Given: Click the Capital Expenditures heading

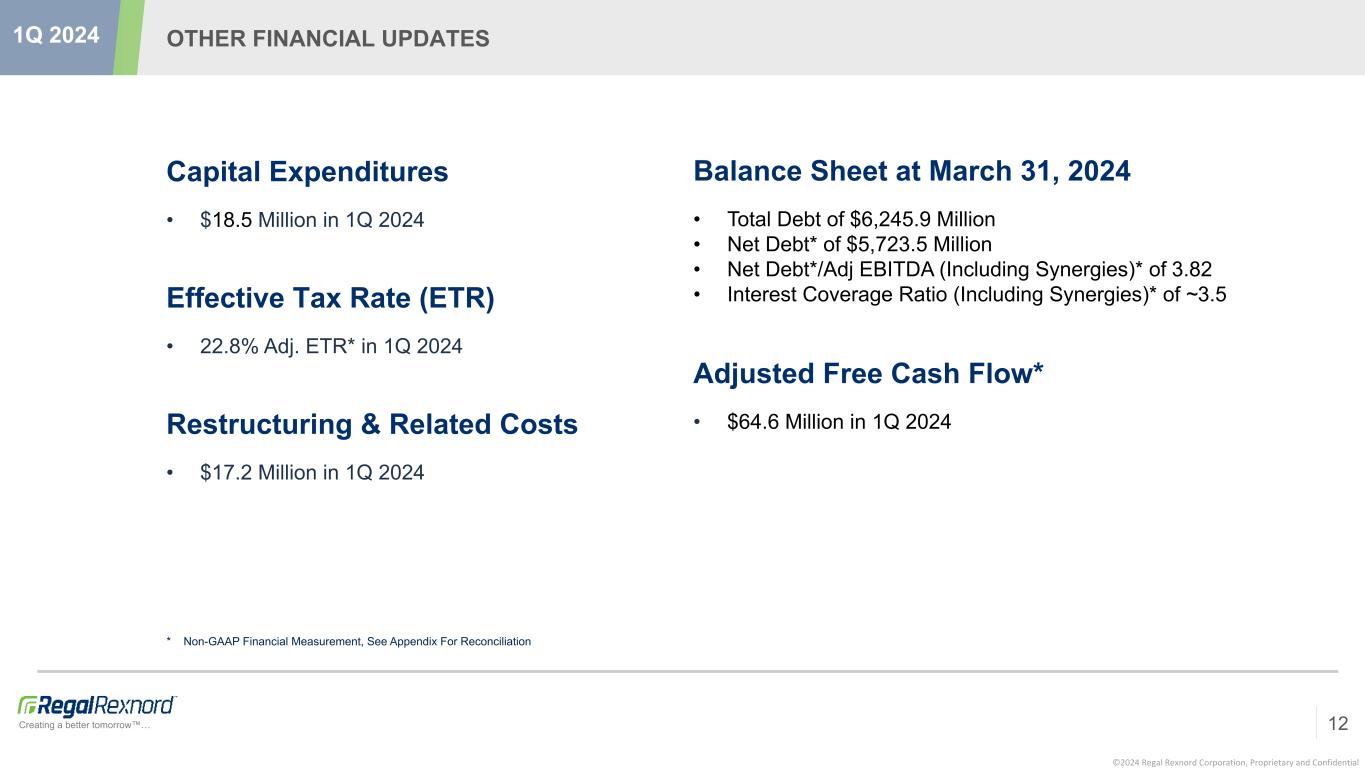Looking at the screenshot, I should click(307, 172).
